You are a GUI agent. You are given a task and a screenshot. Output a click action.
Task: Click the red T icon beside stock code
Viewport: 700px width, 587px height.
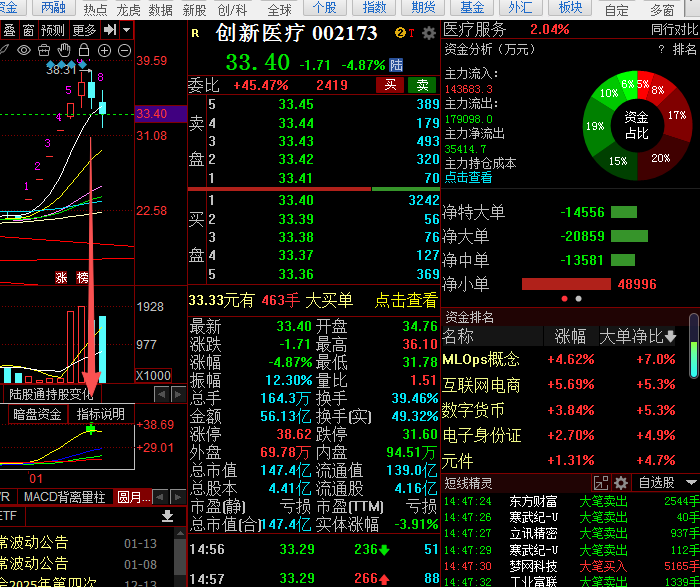[x=411, y=33]
